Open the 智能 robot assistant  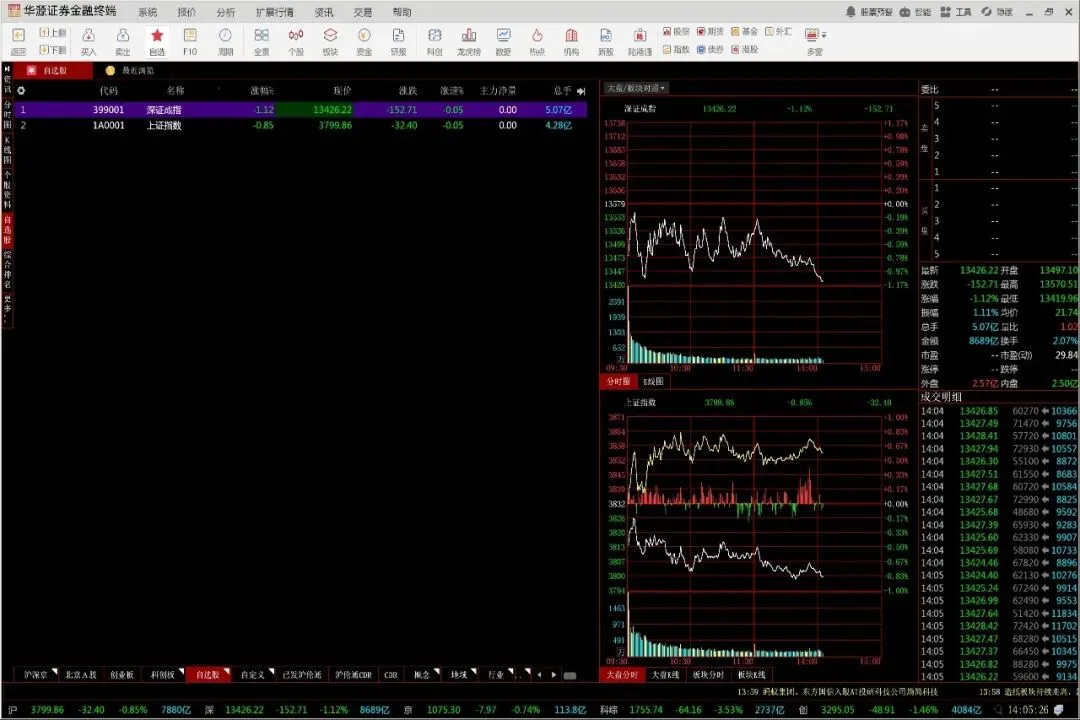coord(915,12)
